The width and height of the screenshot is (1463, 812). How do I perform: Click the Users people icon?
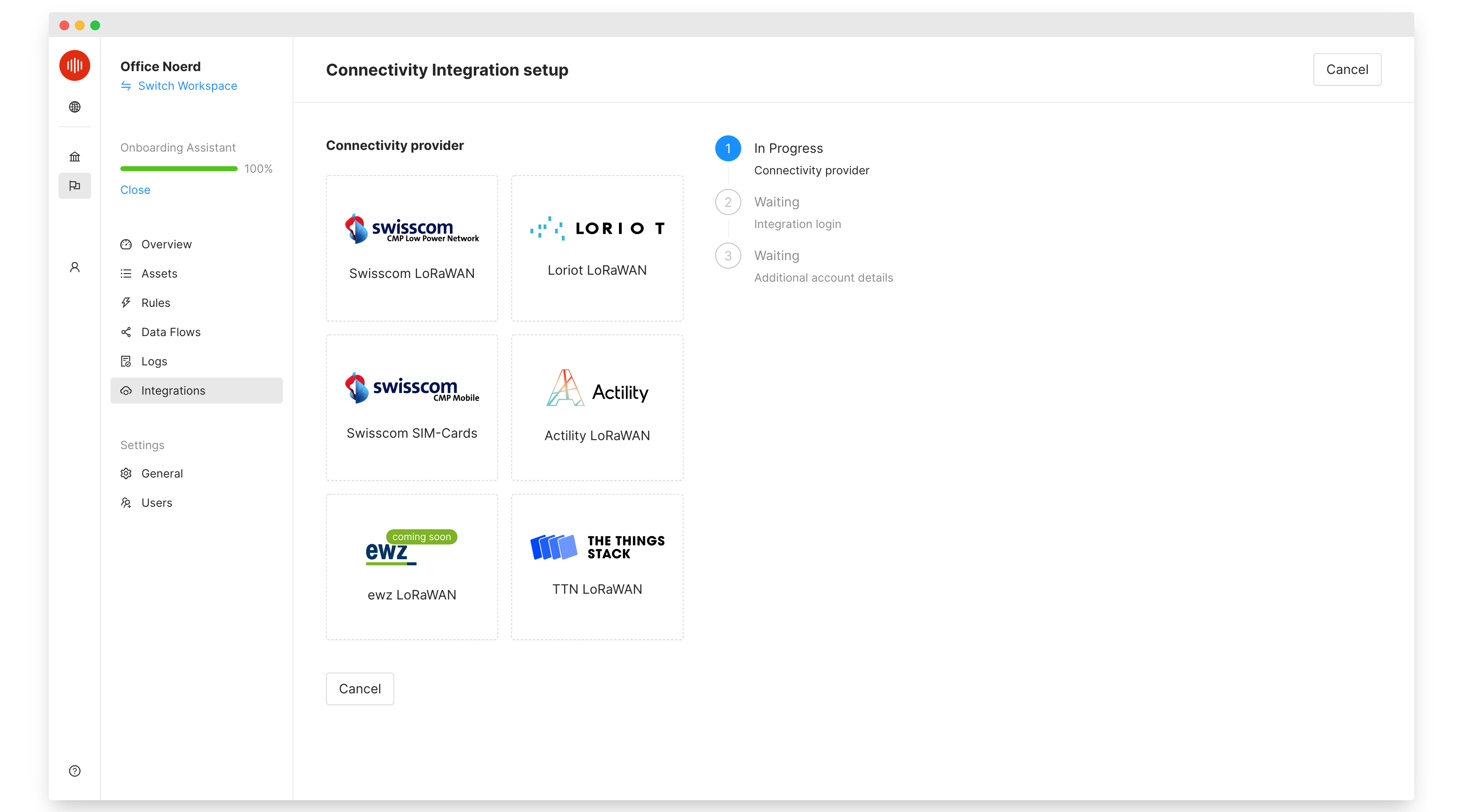pyautogui.click(x=126, y=503)
